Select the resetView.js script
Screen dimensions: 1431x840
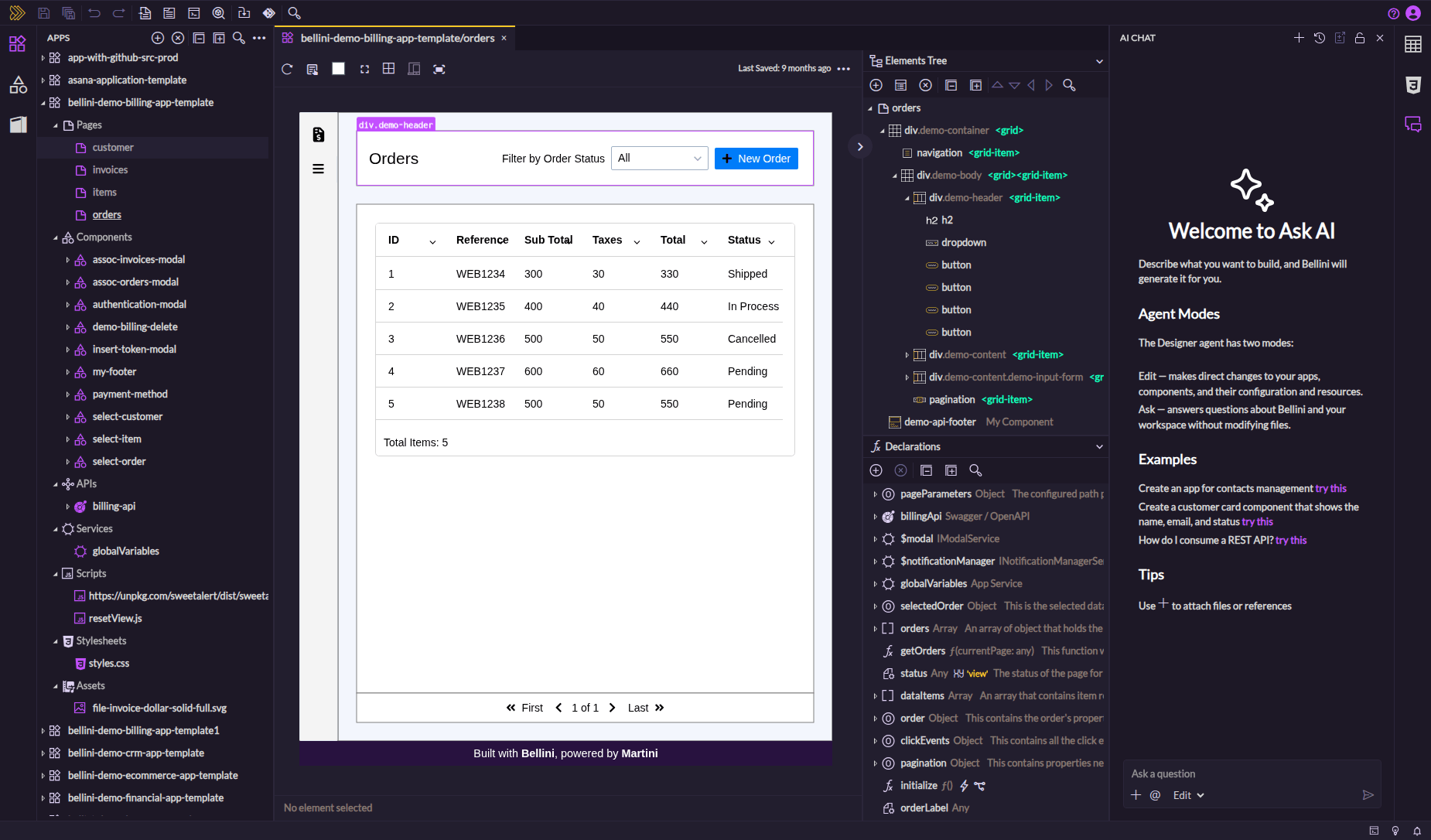point(115,619)
